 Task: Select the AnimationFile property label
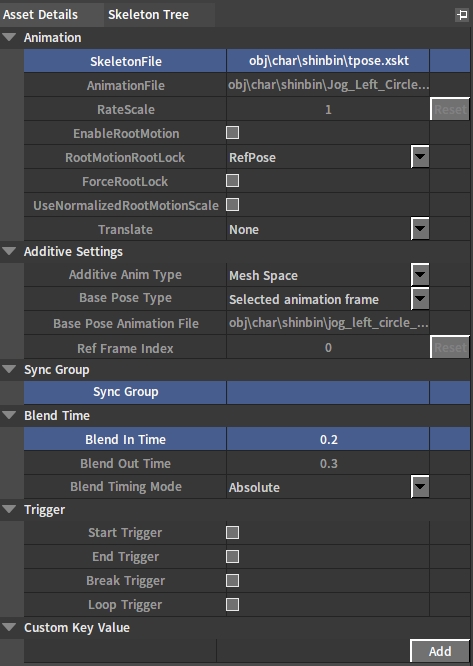point(126,85)
